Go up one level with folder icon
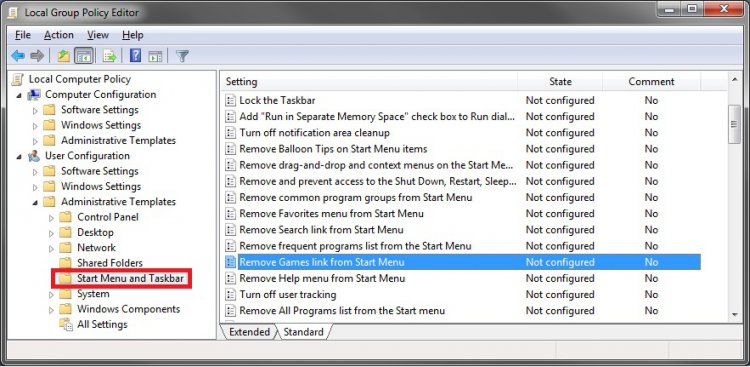Screen dimensions: 750x367 coord(64,56)
